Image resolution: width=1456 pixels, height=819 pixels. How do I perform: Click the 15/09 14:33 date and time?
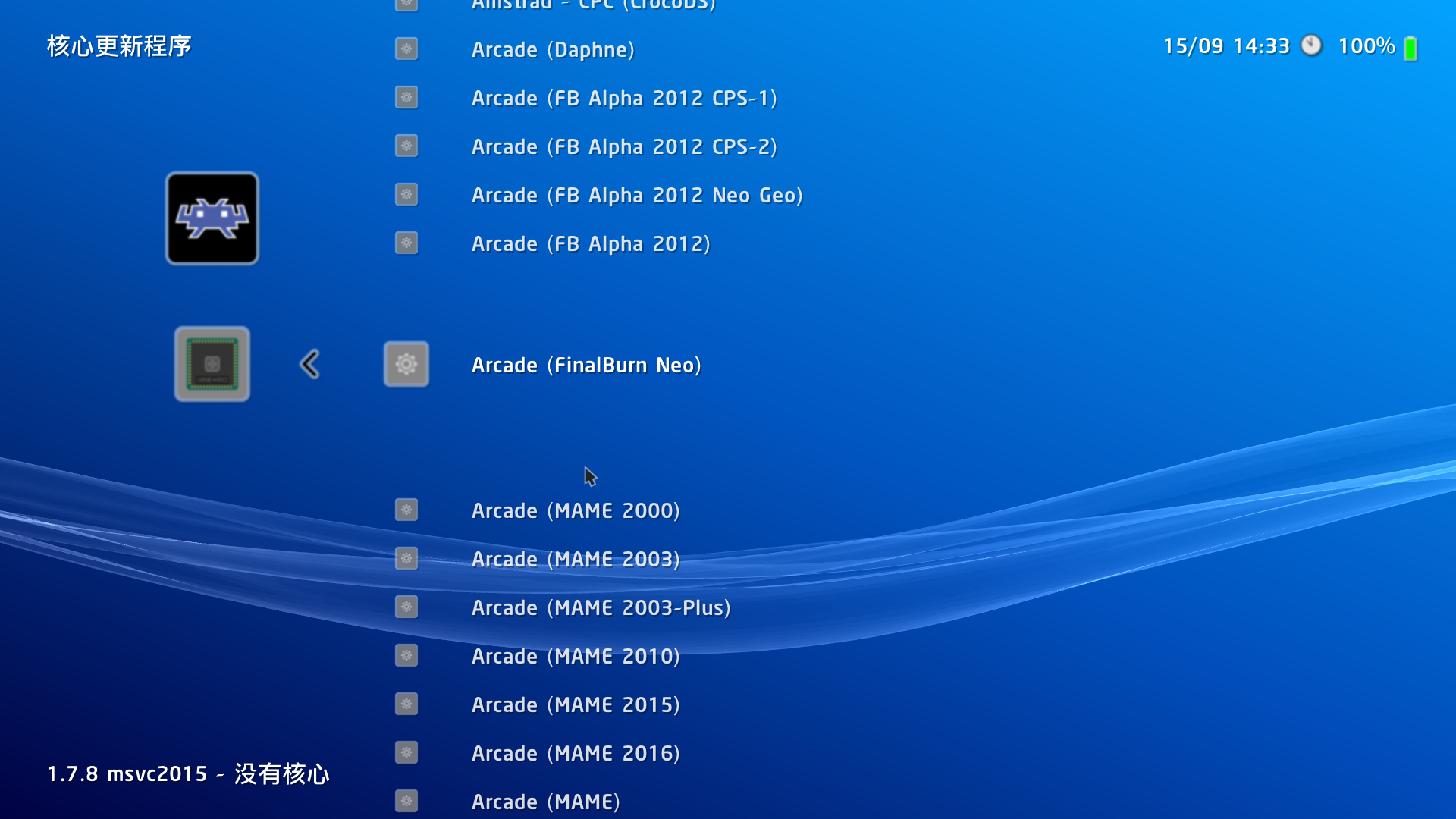[1226, 46]
